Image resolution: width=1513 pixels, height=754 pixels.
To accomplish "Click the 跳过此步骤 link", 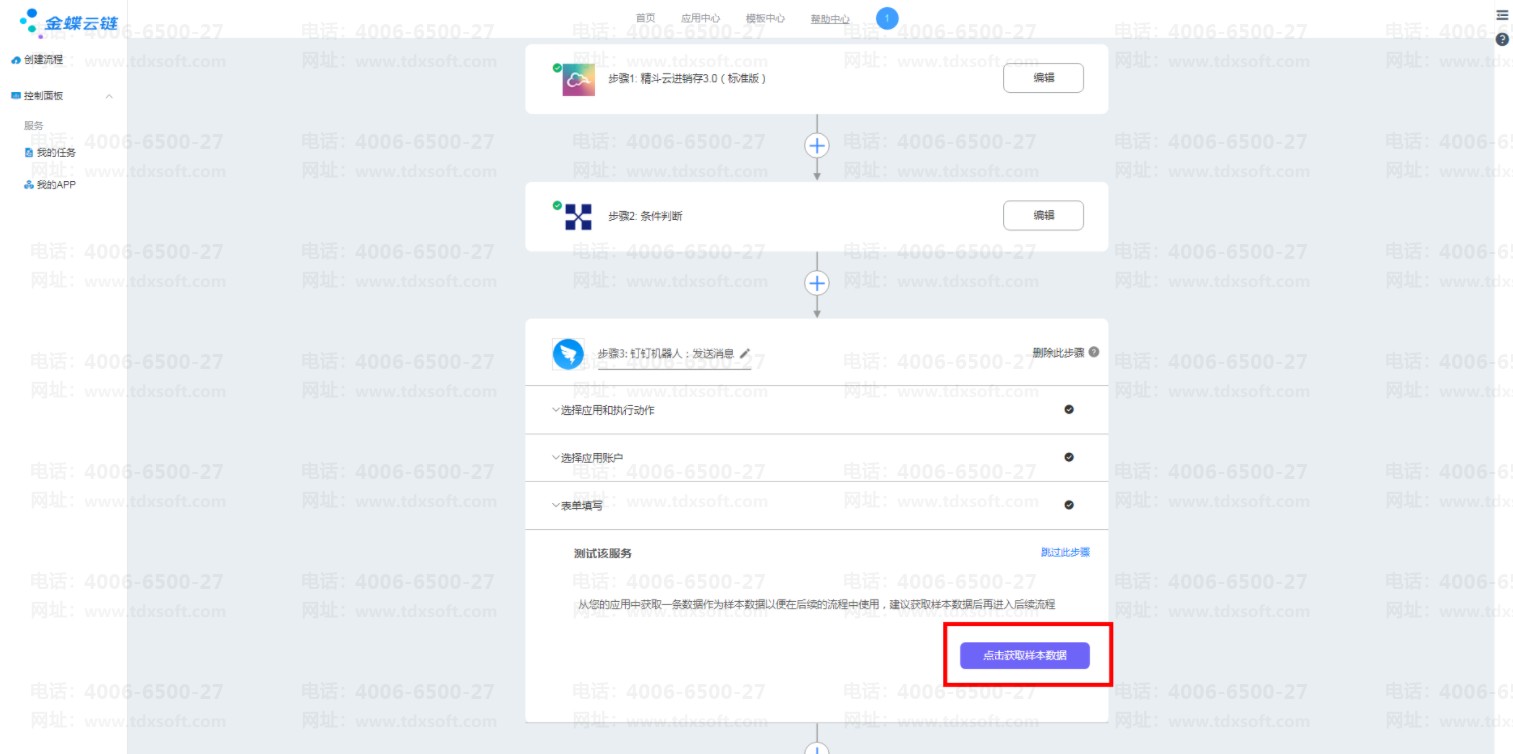I will pos(1064,552).
